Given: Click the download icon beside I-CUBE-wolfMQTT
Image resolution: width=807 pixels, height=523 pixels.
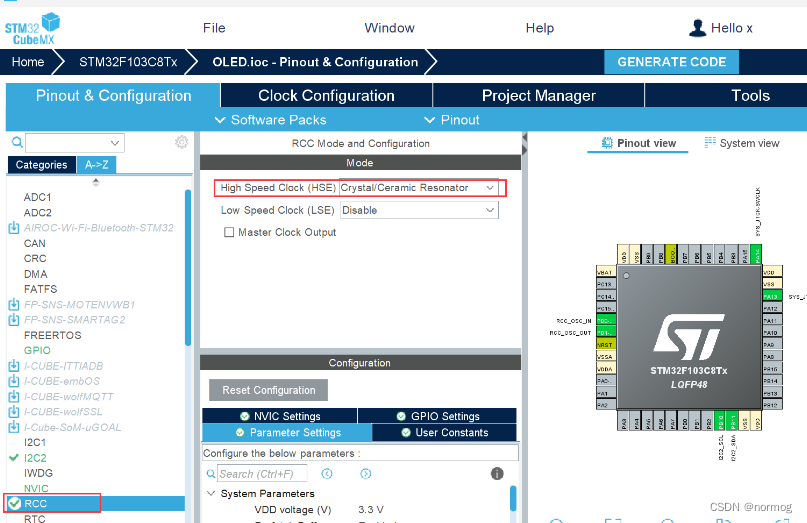Looking at the screenshot, I should click(14, 396).
